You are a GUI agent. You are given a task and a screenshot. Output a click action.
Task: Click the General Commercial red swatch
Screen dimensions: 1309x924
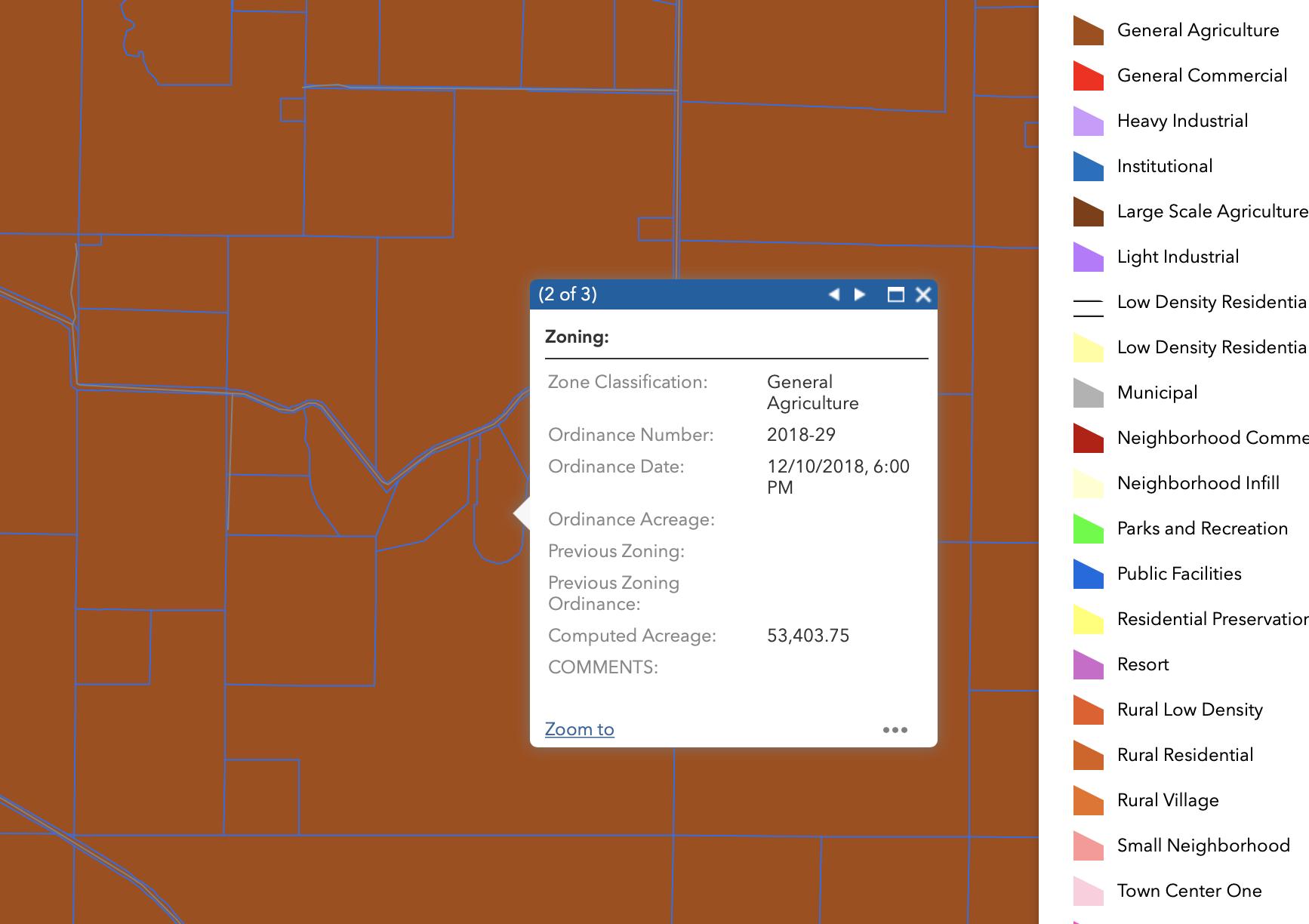(1088, 76)
